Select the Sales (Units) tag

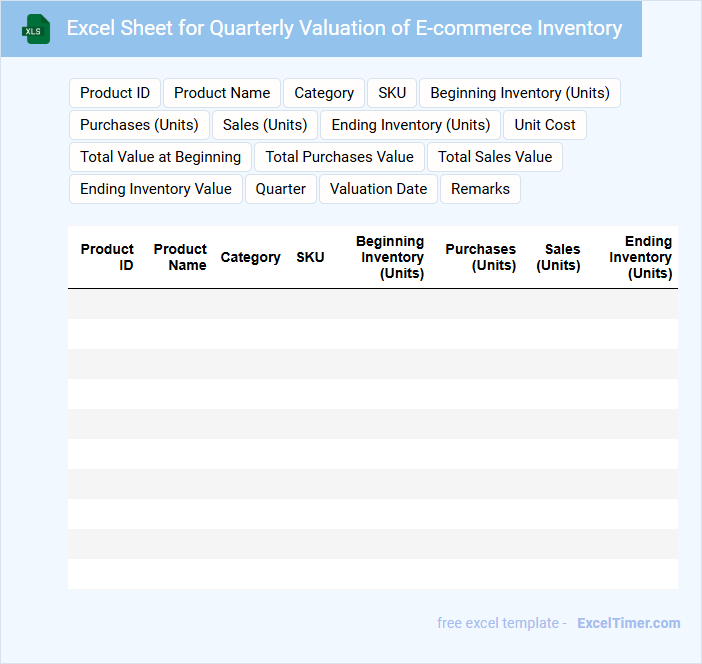265,125
